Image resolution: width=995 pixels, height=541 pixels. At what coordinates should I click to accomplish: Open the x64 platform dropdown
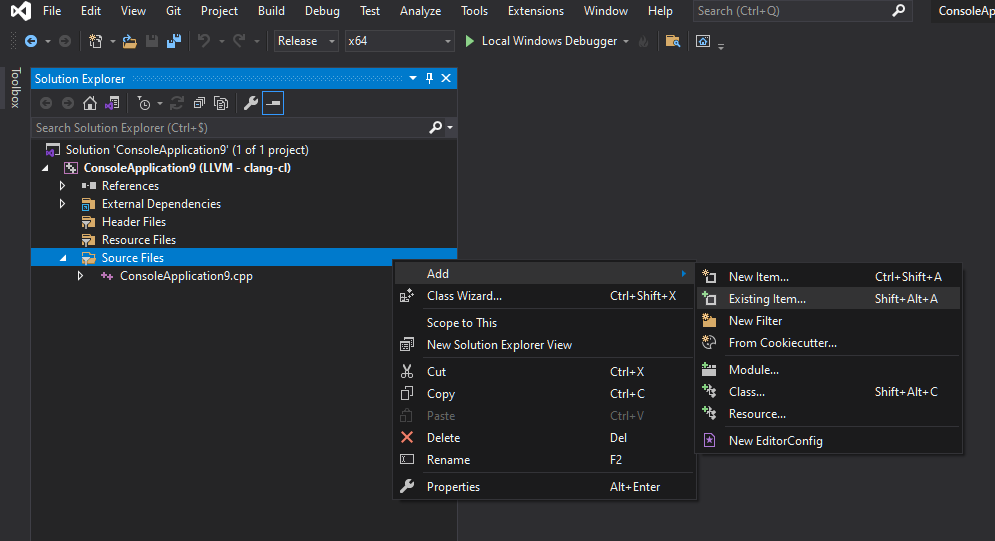pyautogui.click(x=400, y=41)
